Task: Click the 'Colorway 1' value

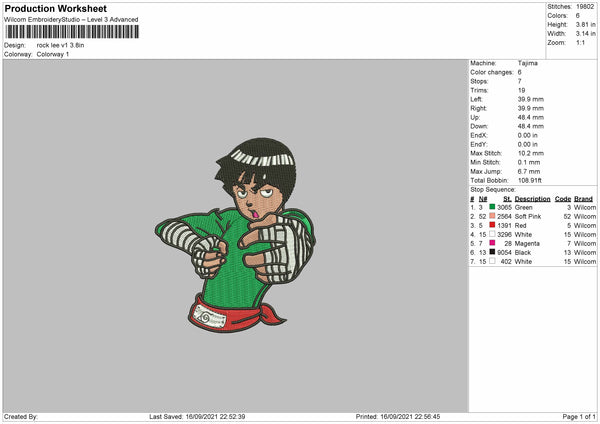Action: point(53,54)
